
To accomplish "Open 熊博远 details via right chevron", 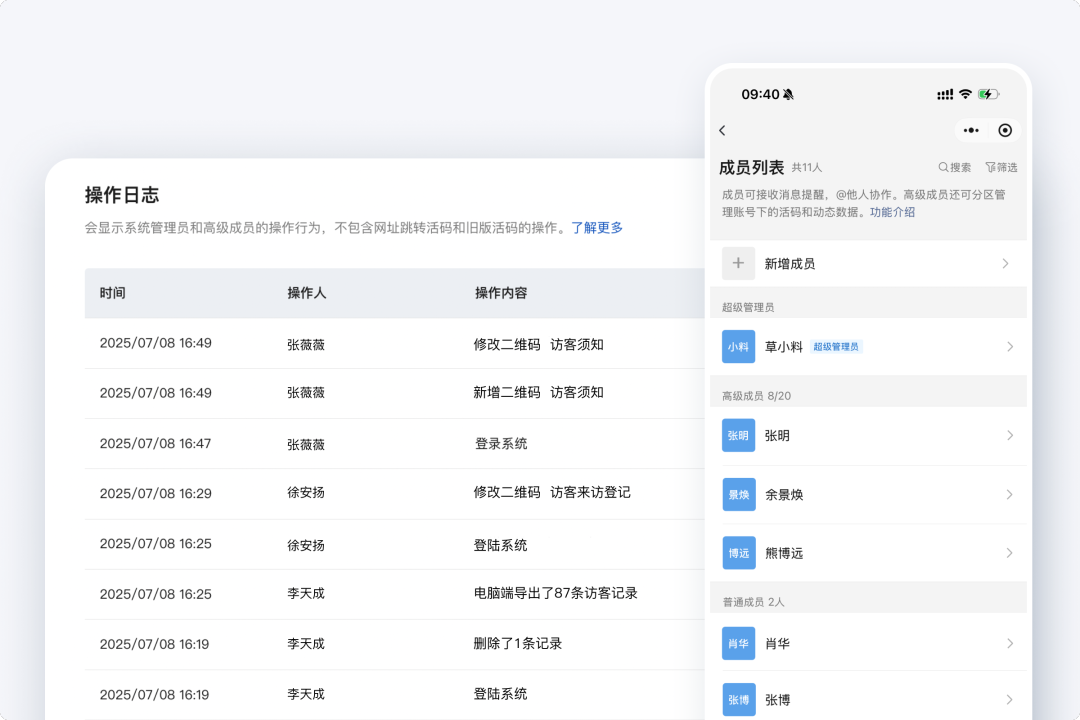I will click(x=1009, y=553).
